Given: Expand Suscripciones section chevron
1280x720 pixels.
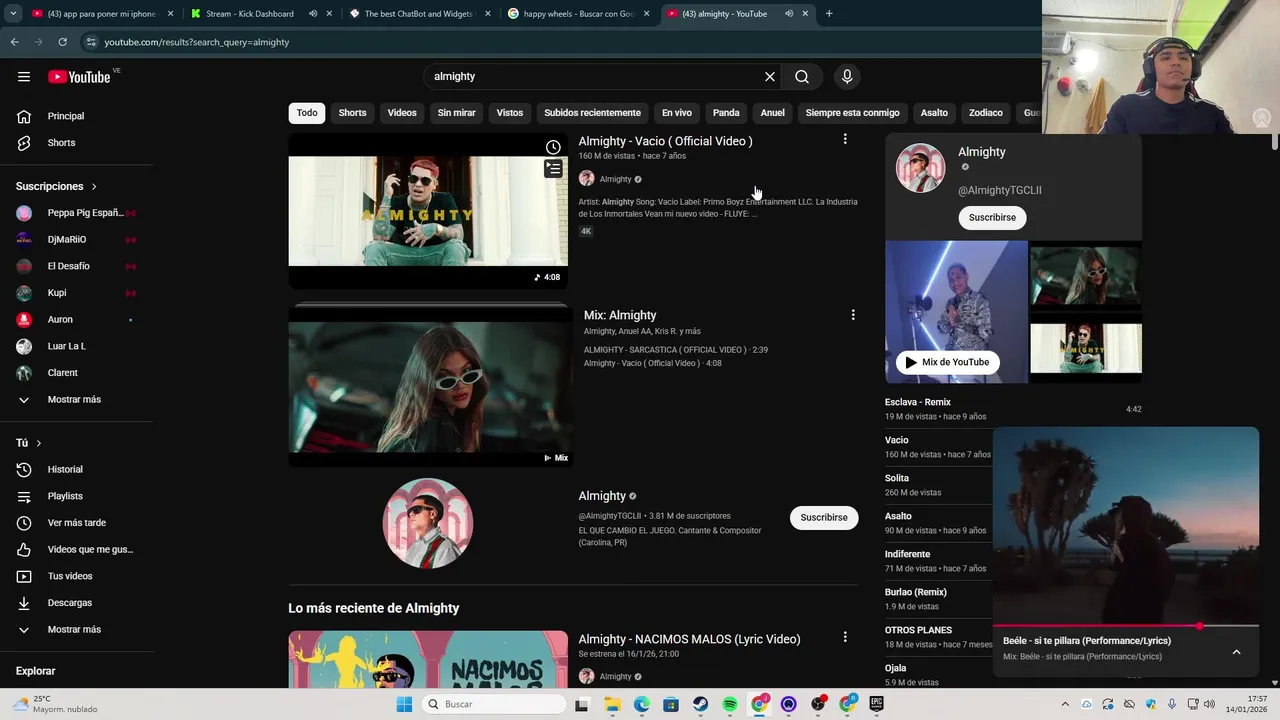Looking at the screenshot, I should tap(94, 187).
